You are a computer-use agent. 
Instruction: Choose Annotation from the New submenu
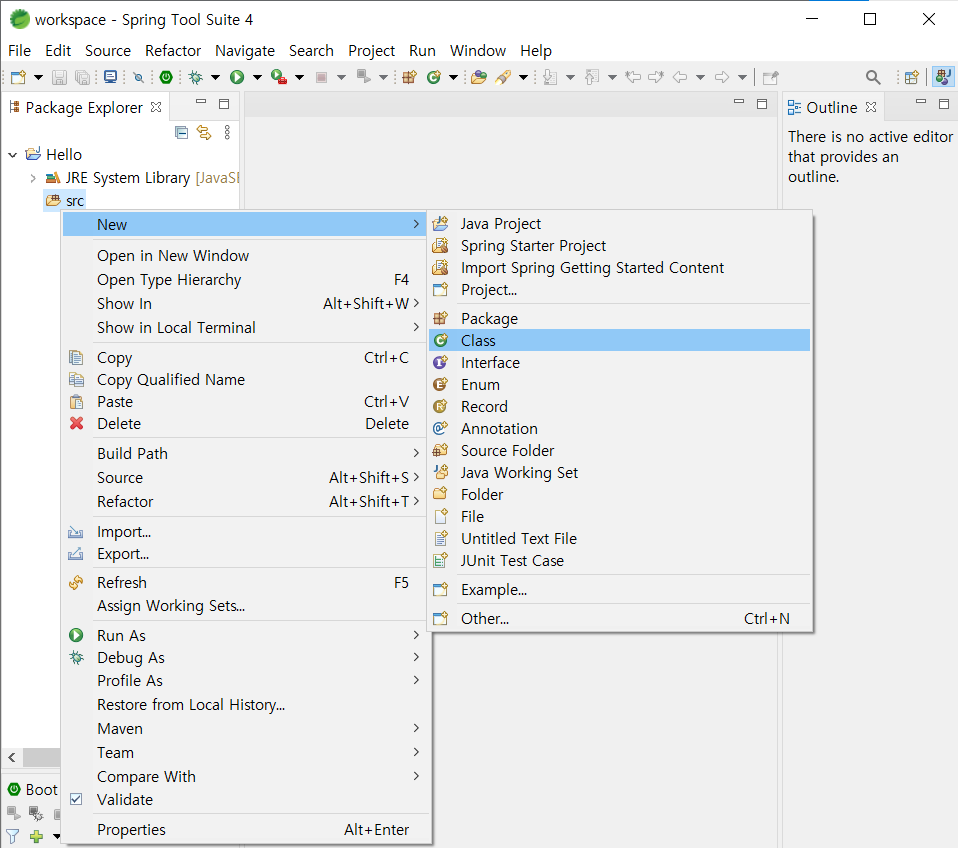coord(620,428)
